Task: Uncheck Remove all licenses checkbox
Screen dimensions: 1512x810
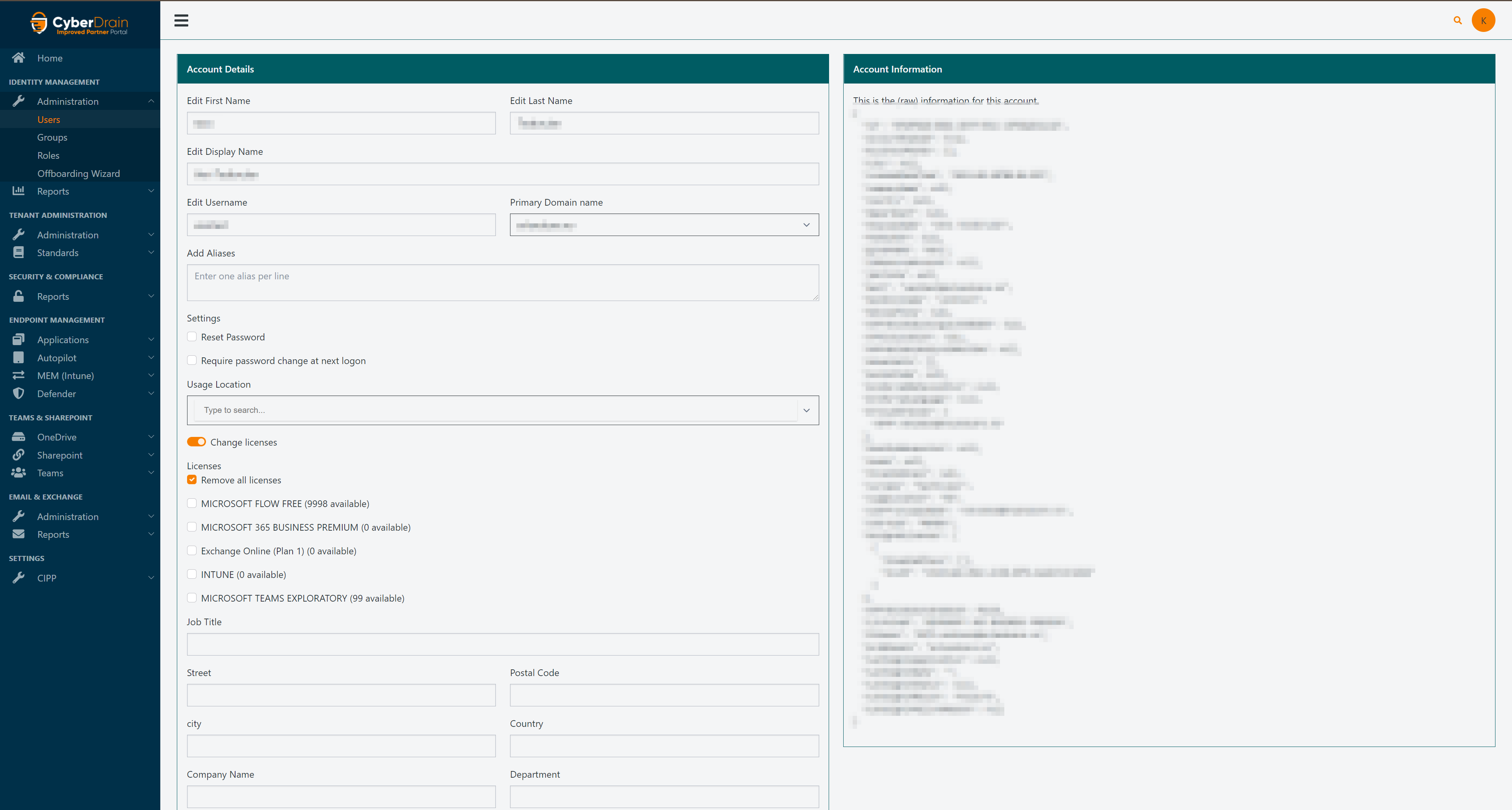Action: coord(192,479)
